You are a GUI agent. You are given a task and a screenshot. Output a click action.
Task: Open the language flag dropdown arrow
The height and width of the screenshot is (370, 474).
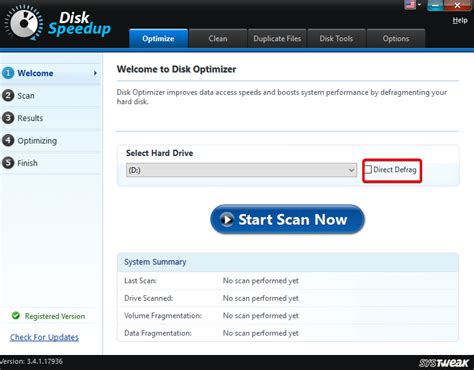(419, 5)
